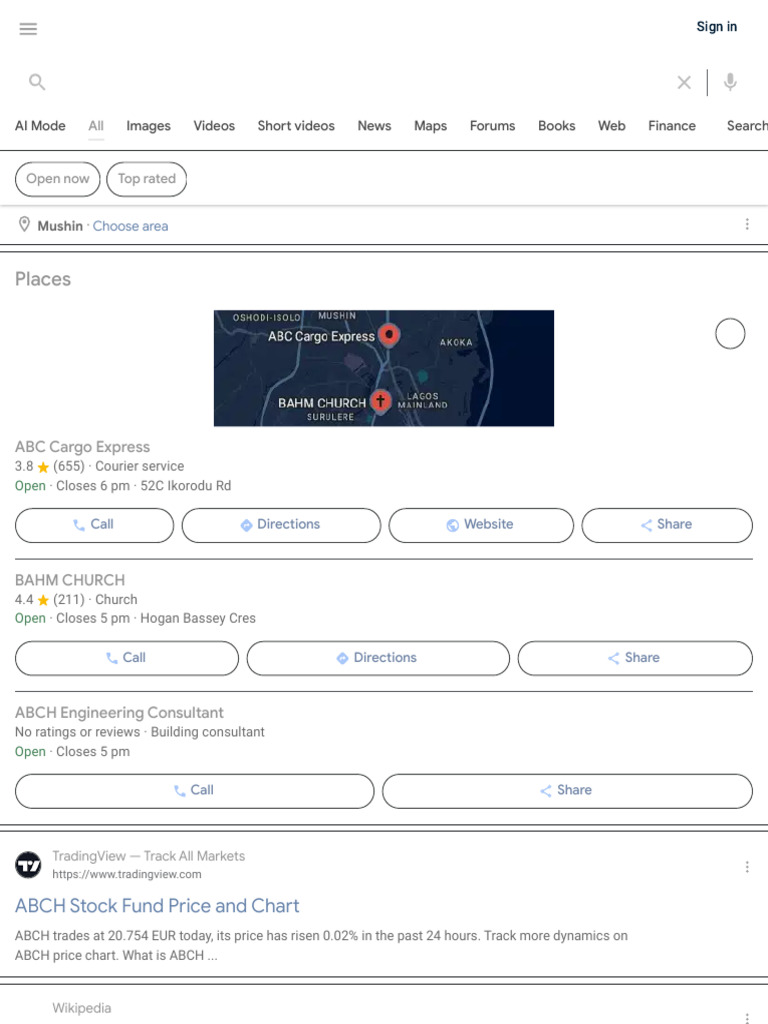
Task: Click the tradingview.com URL text
Action: [127, 874]
